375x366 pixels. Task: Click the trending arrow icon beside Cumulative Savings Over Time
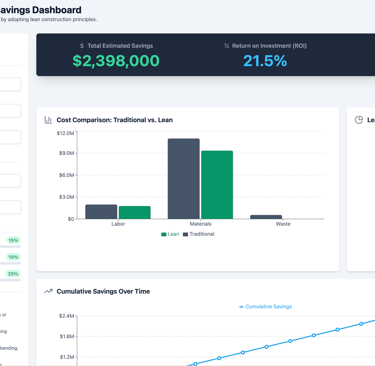pyautogui.click(x=48, y=291)
